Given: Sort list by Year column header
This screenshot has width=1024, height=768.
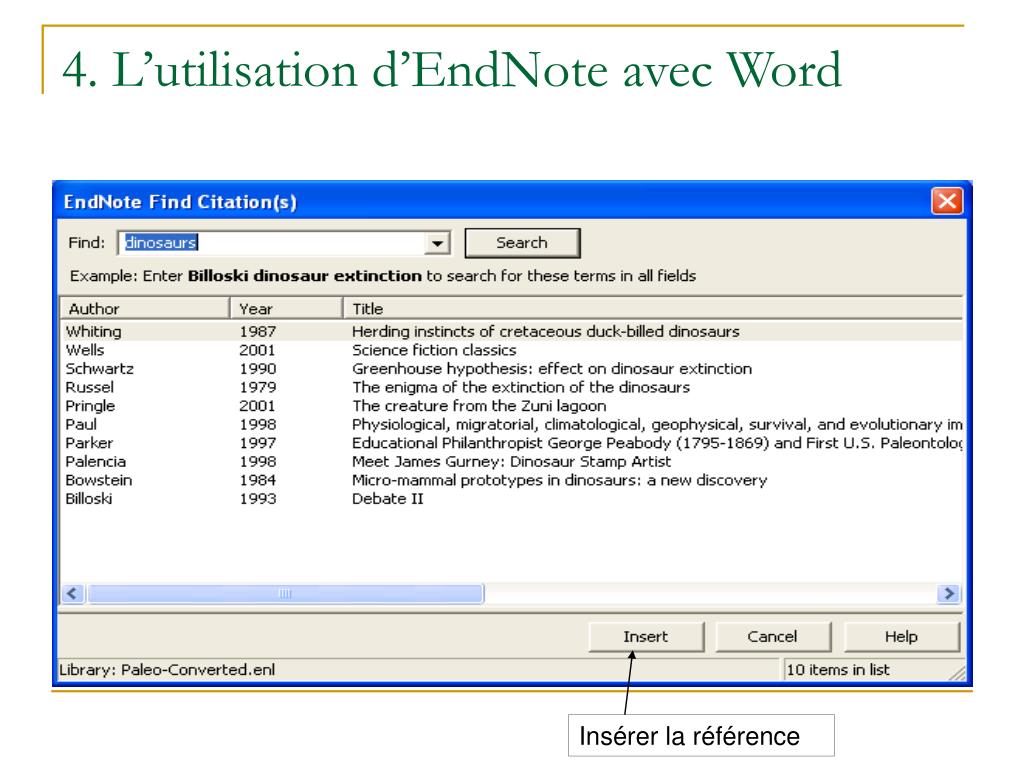Looking at the screenshot, I should [x=286, y=308].
